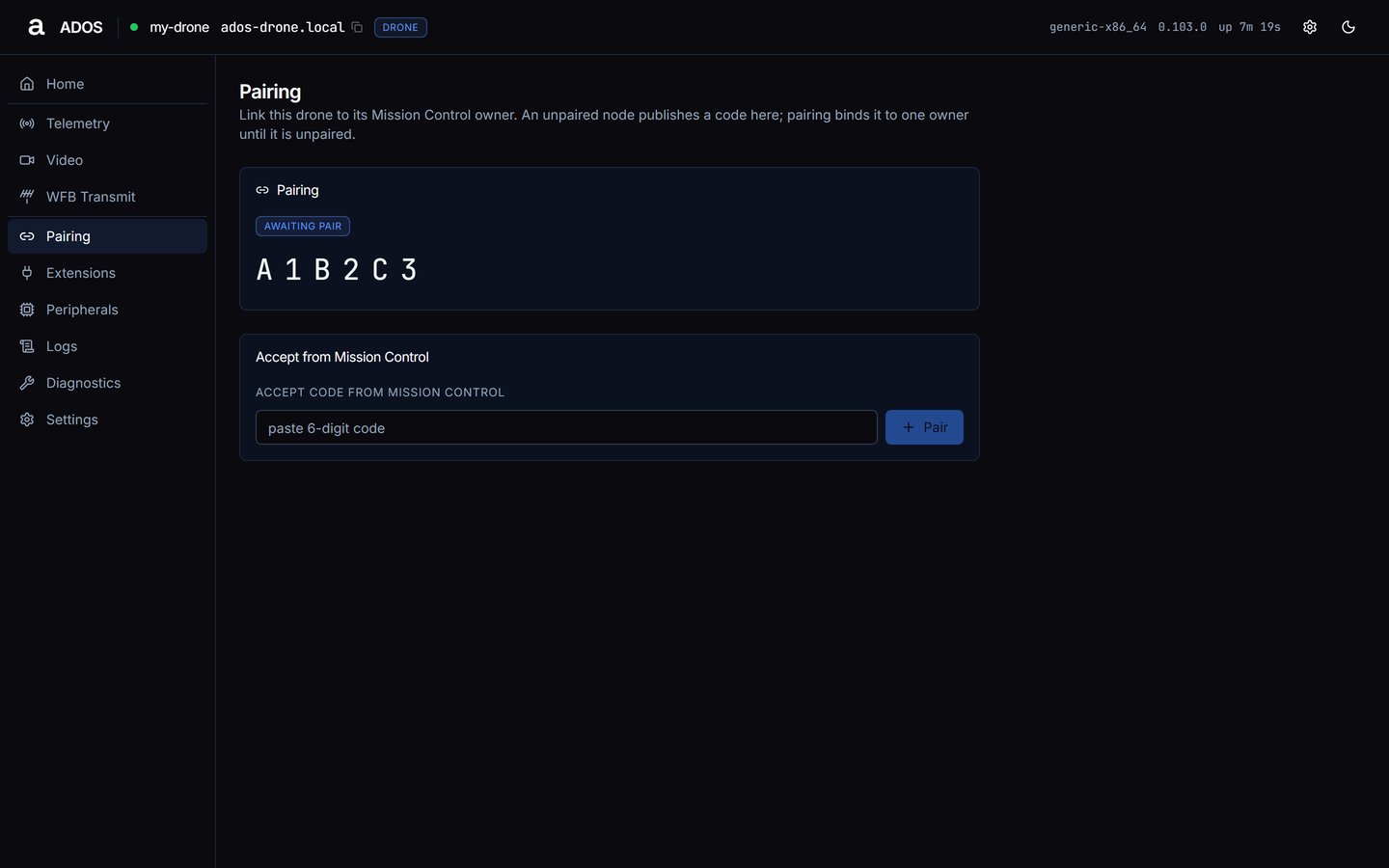Open the Logs label in the sidebar
Image resolution: width=1389 pixels, height=868 pixels.
pos(62,346)
